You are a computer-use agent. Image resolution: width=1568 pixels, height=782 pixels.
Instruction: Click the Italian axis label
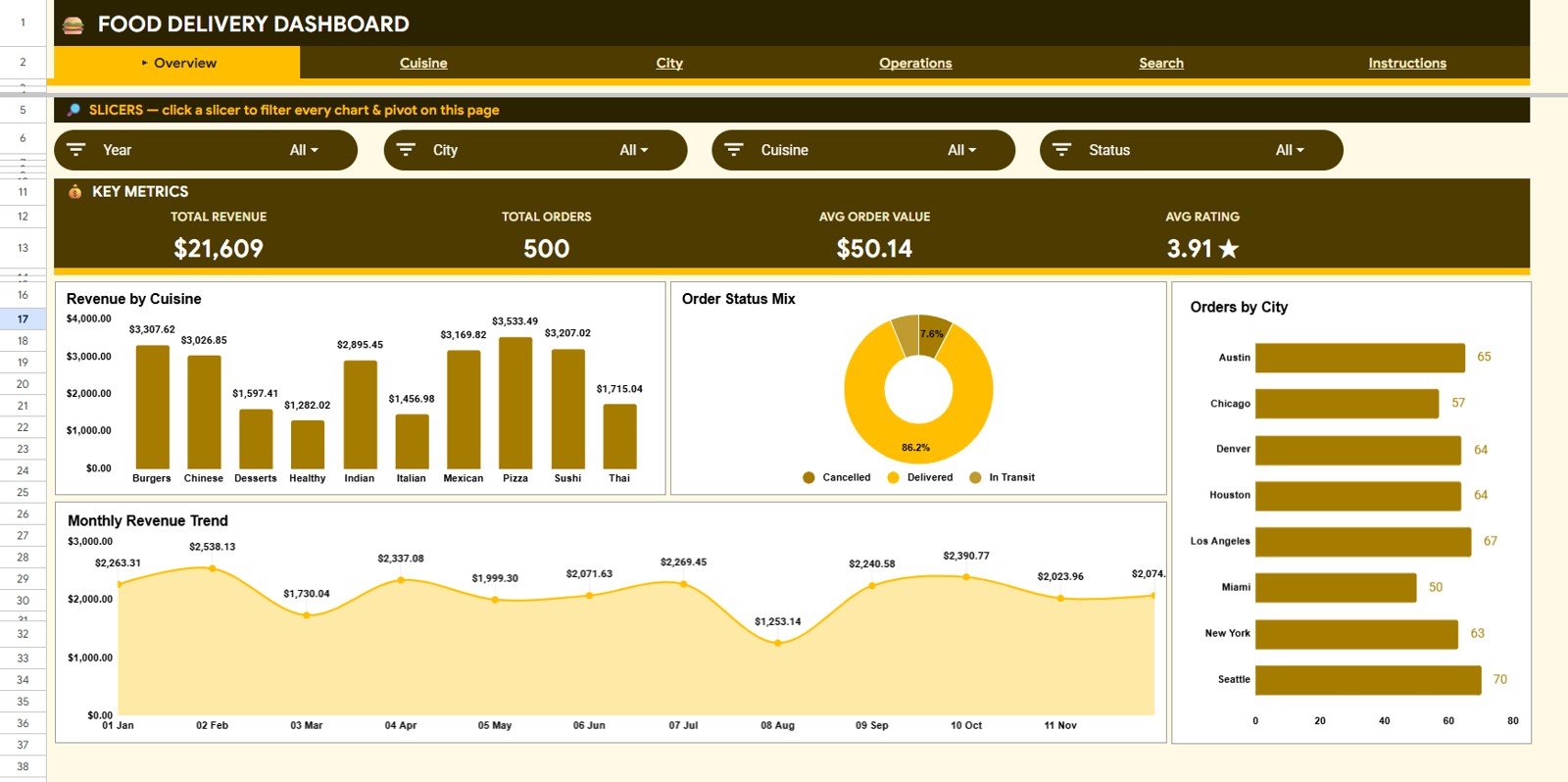point(412,478)
